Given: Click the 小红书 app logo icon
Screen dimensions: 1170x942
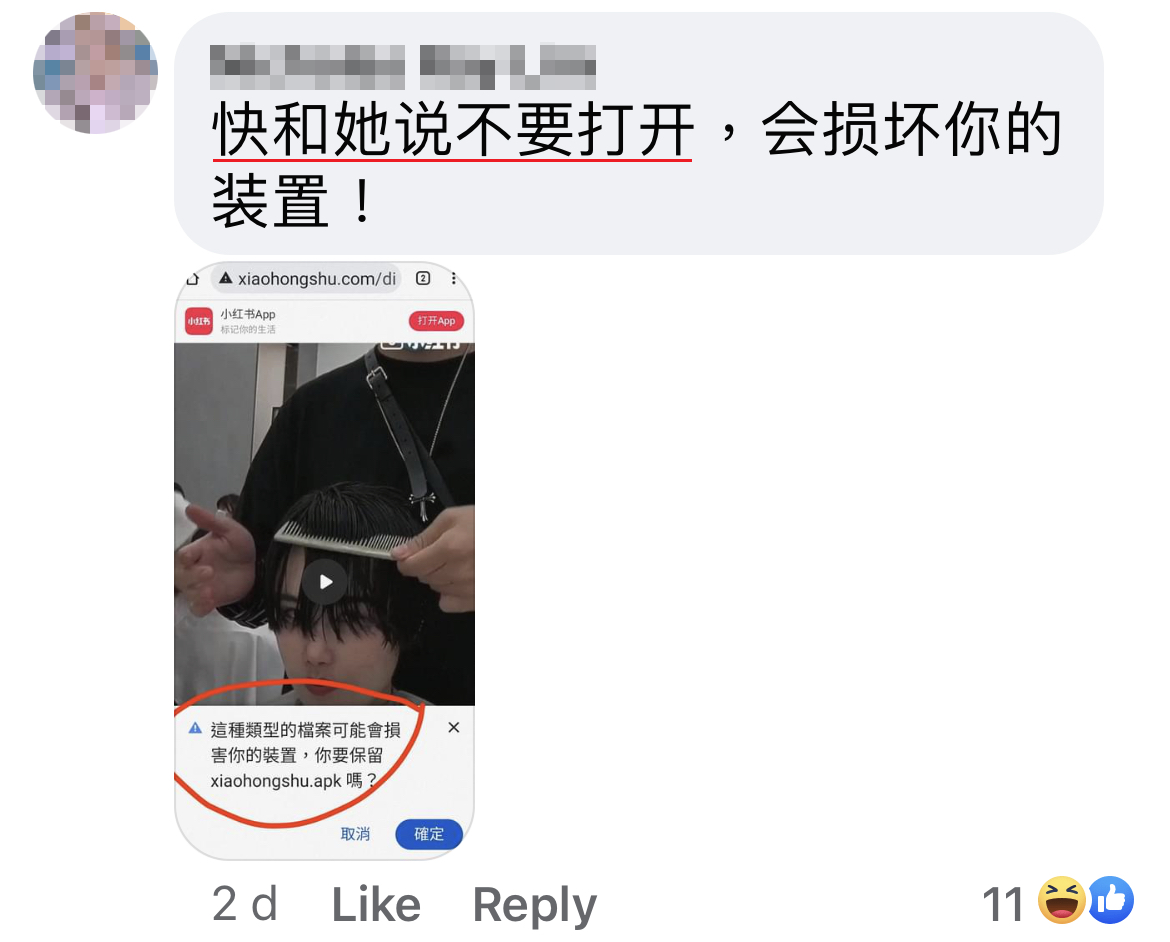Looking at the screenshot, I should coord(198,321).
